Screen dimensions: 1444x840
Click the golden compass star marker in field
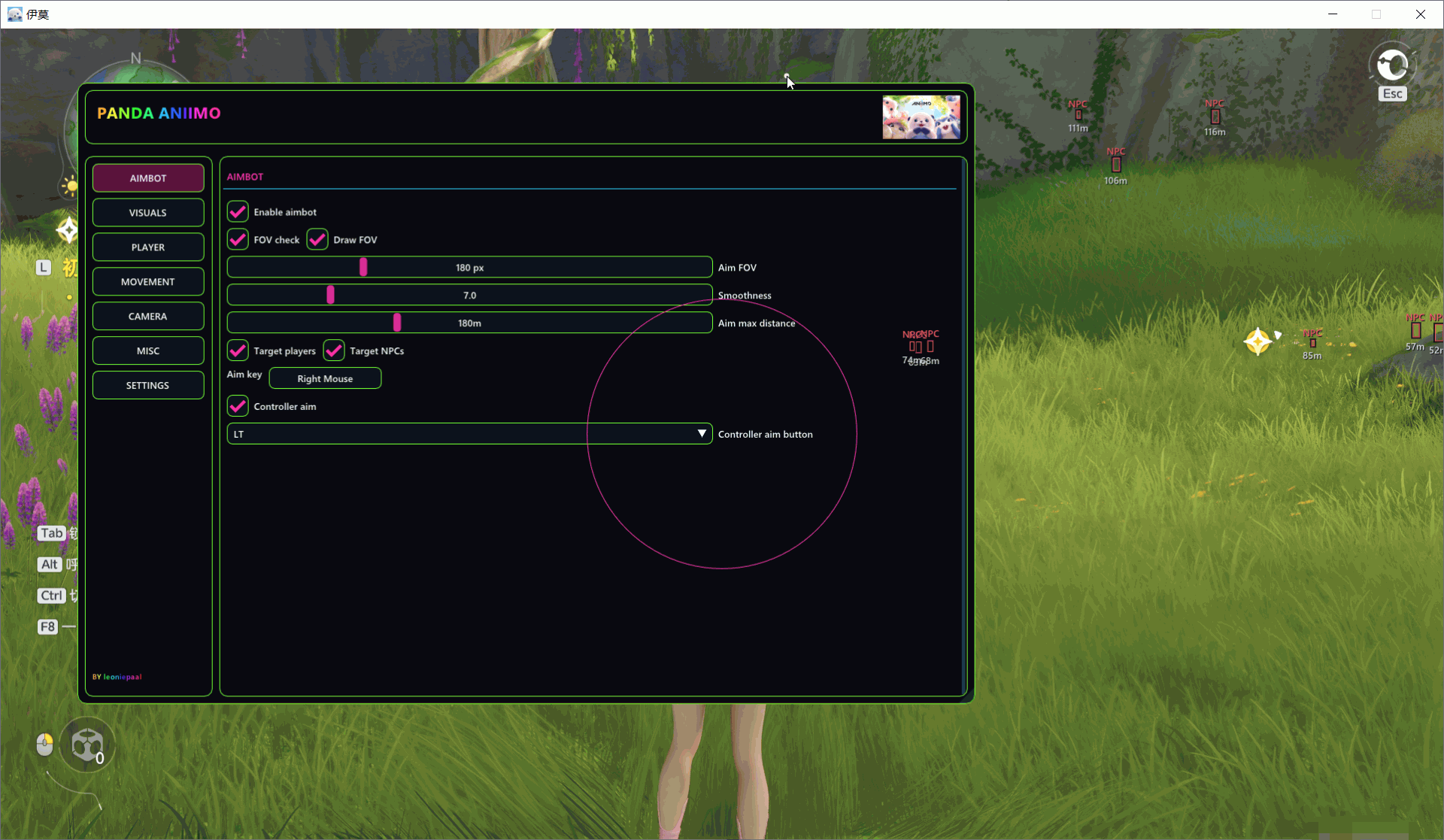pos(1257,341)
